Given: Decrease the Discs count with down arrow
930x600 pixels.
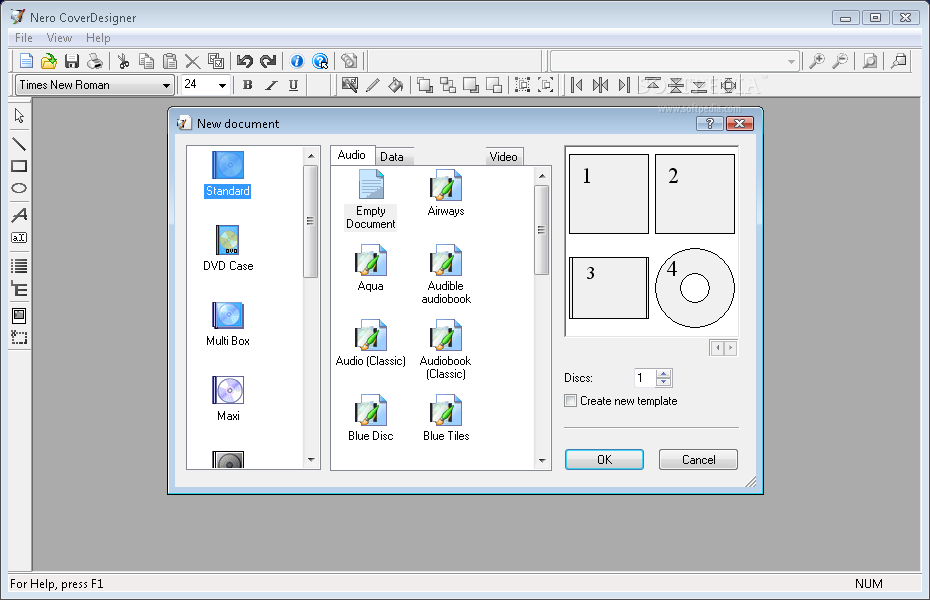Looking at the screenshot, I should [x=664, y=382].
